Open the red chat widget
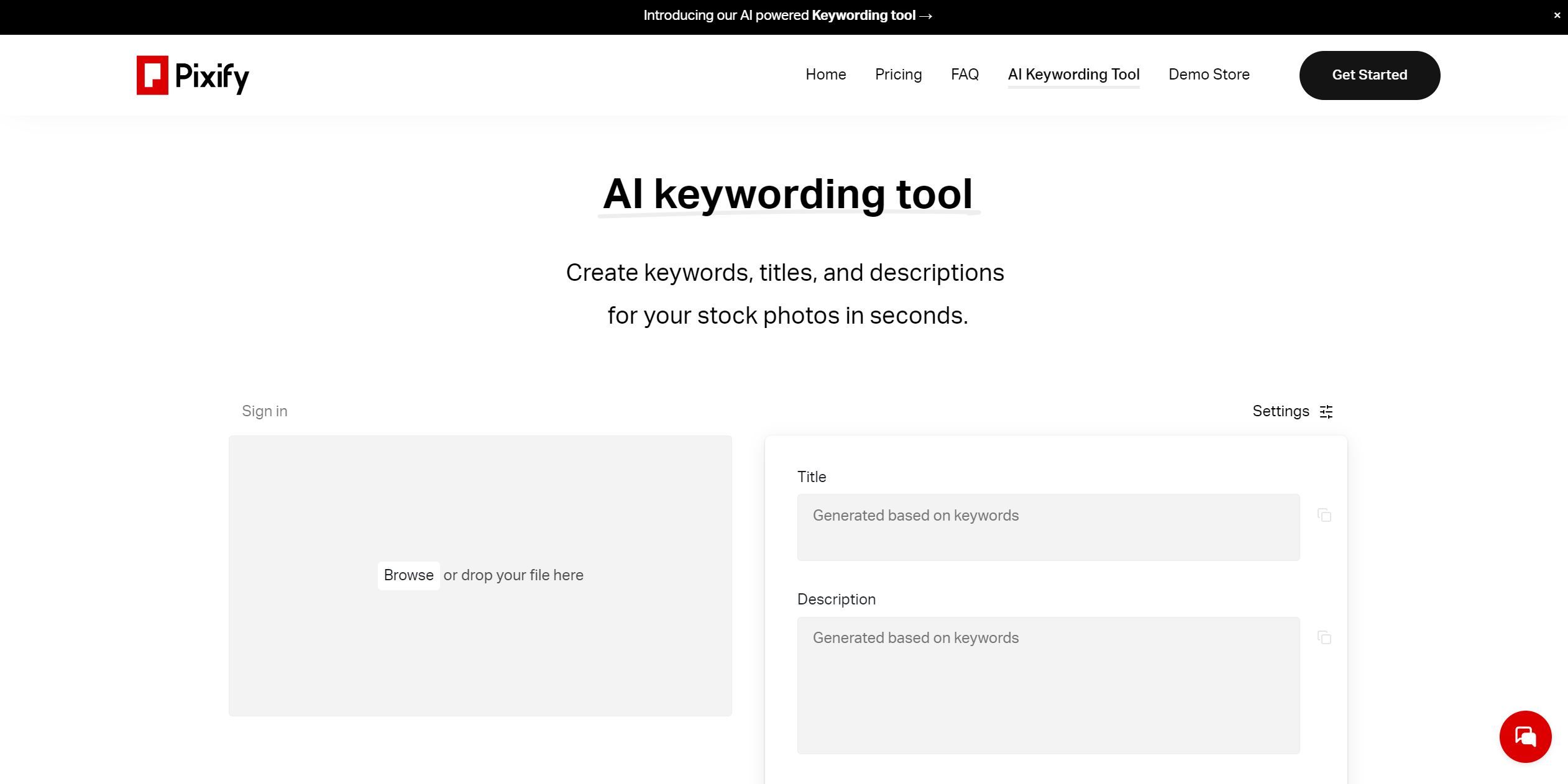The image size is (1568, 784). tap(1524, 737)
